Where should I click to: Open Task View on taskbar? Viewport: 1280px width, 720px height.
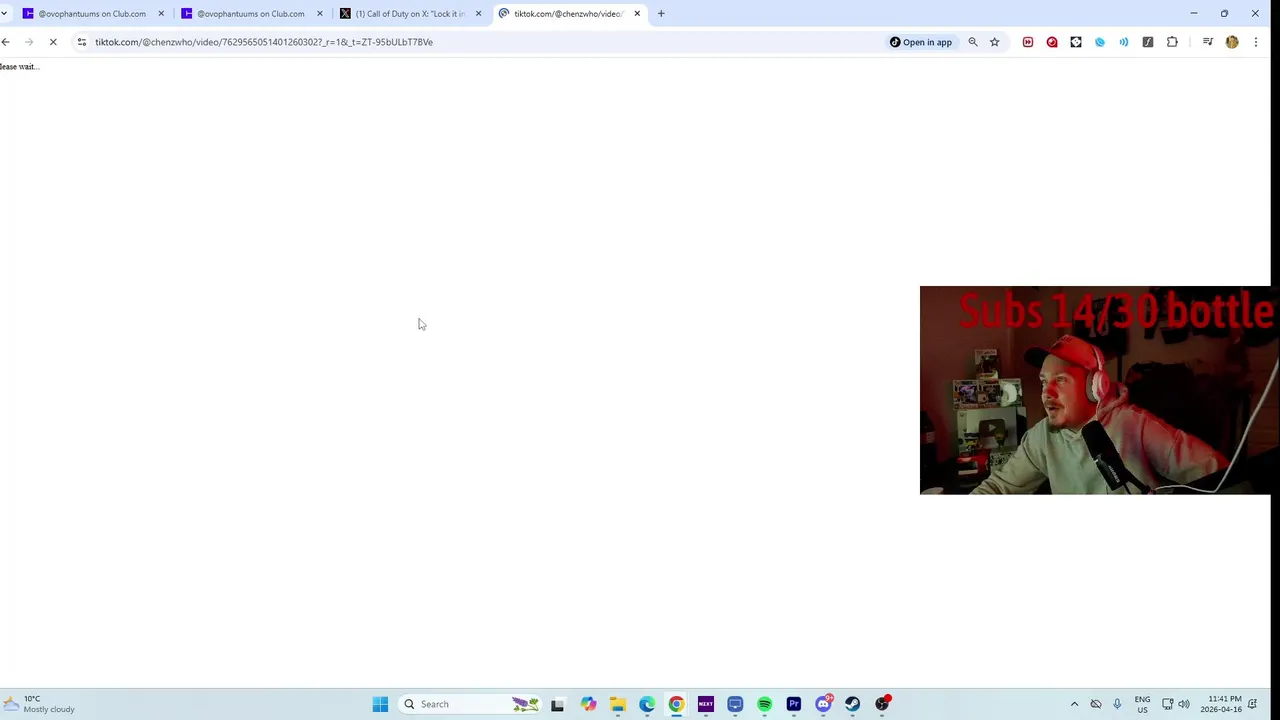coord(558,704)
